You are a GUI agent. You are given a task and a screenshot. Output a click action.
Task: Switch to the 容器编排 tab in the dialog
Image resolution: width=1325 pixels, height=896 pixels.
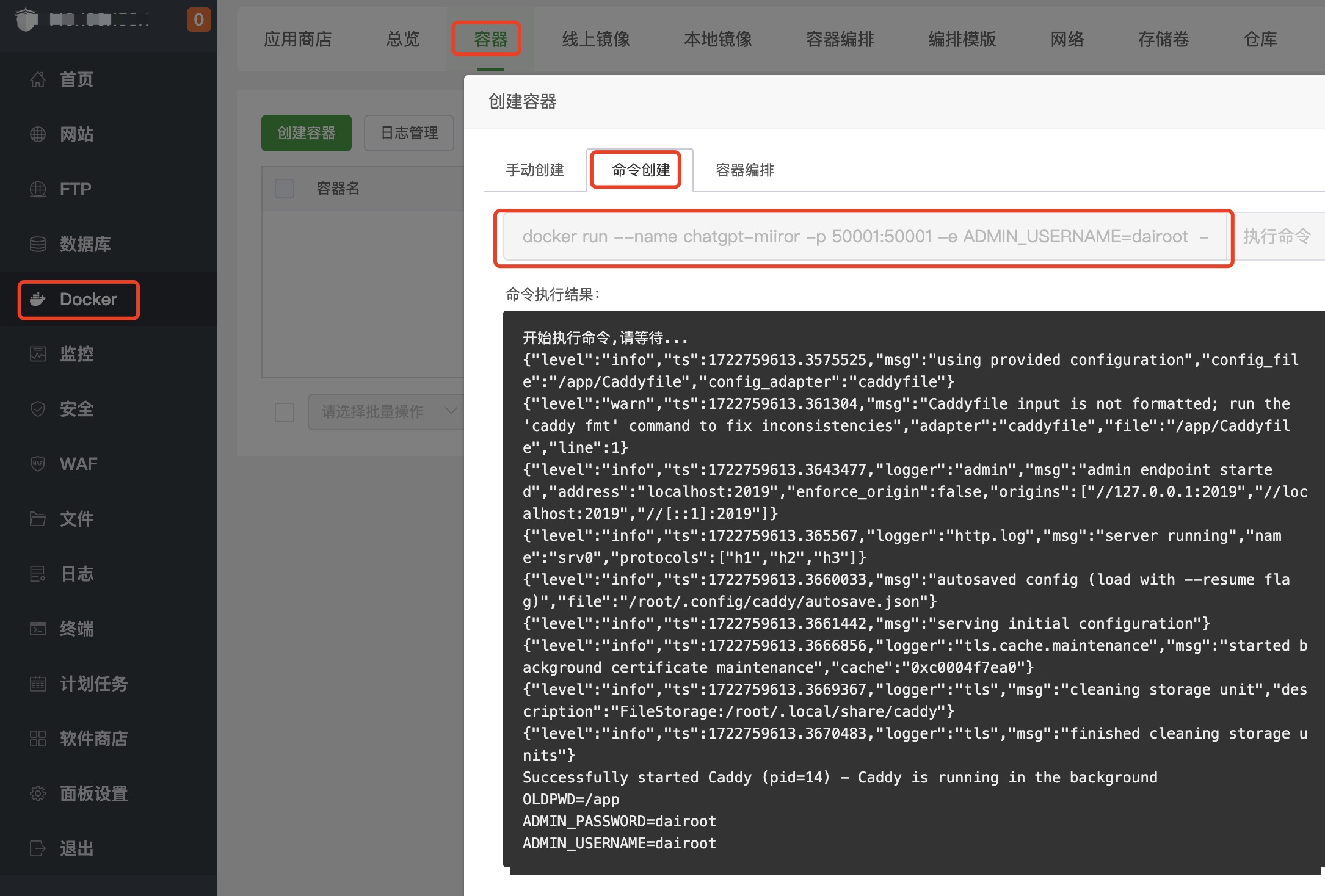(744, 170)
